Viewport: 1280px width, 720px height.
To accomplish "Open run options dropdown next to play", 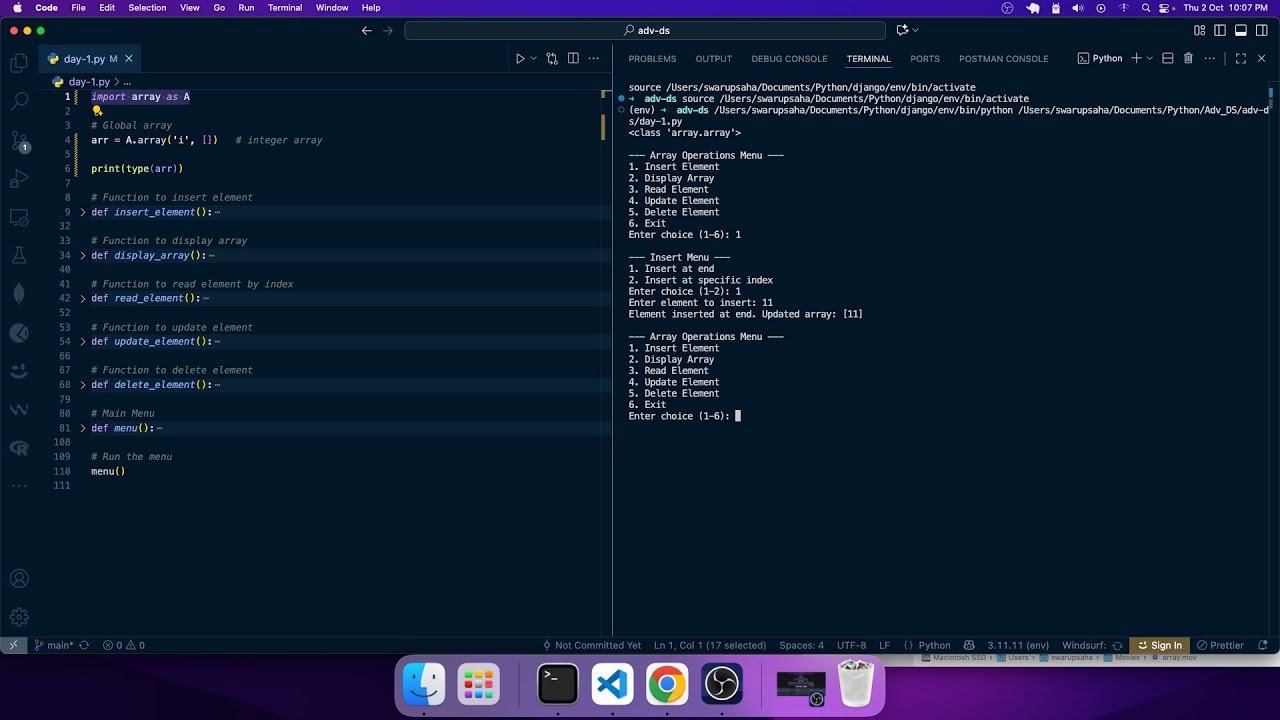I will point(533,59).
